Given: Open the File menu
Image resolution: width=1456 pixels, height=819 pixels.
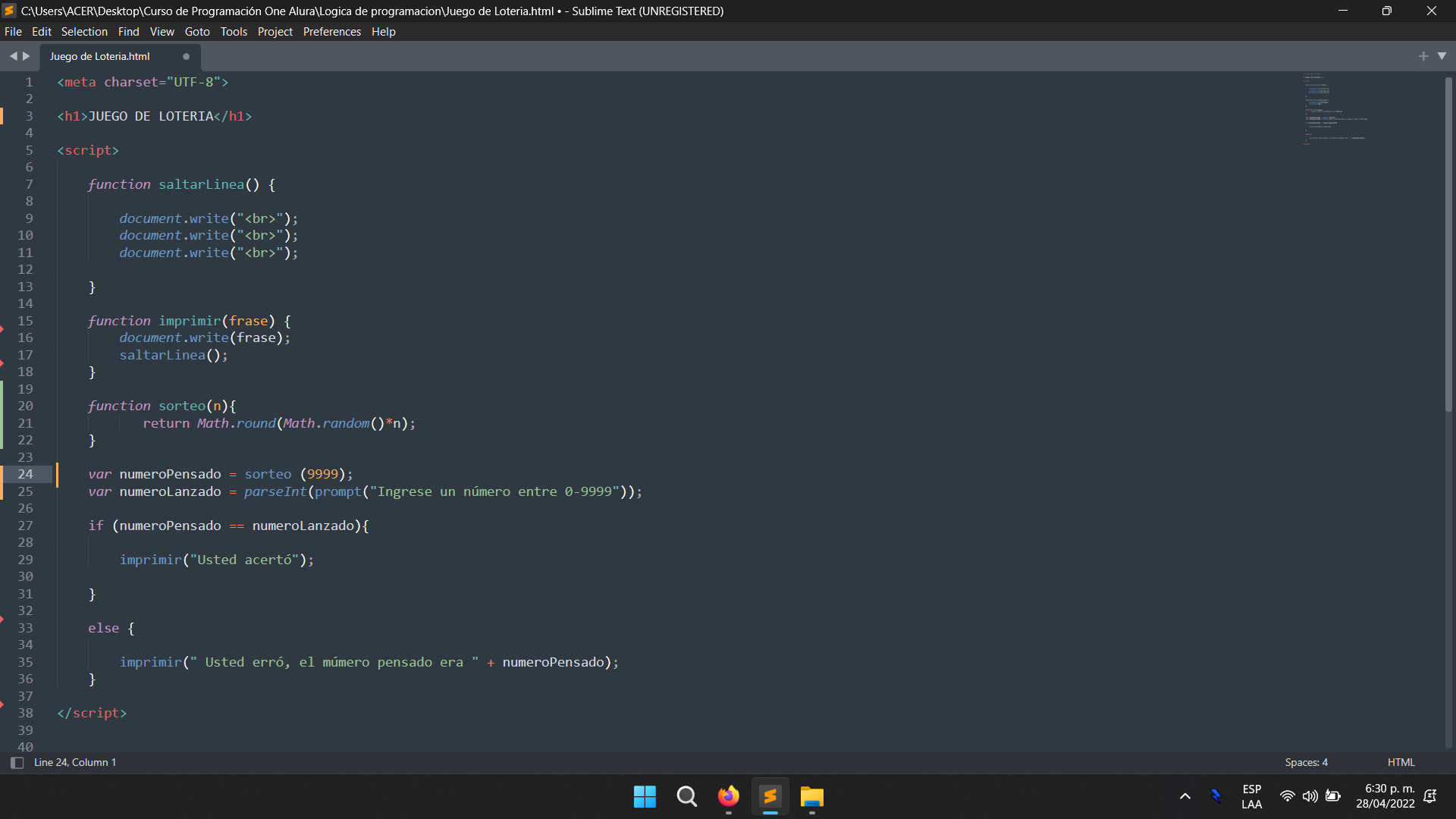Looking at the screenshot, I should (x=13, y=32).
